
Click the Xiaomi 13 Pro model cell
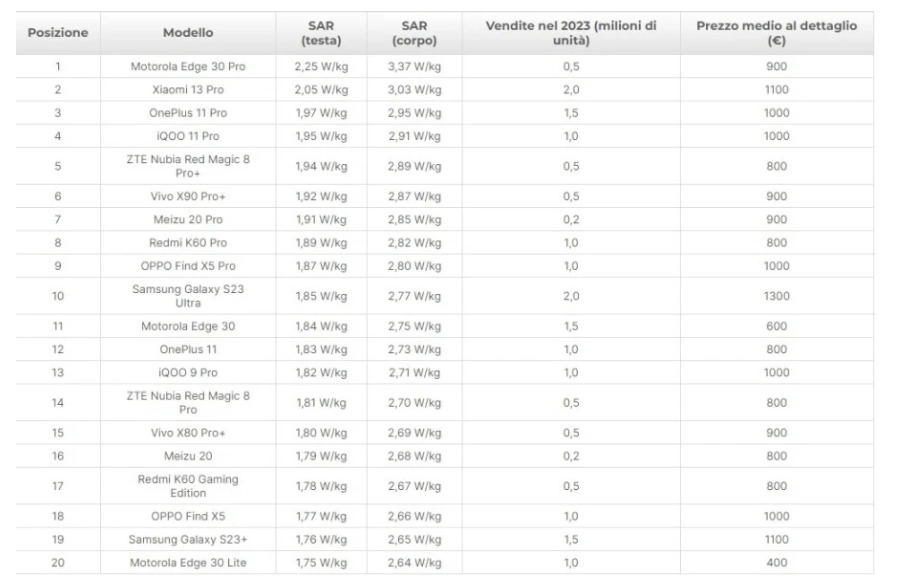coord(188,90)
